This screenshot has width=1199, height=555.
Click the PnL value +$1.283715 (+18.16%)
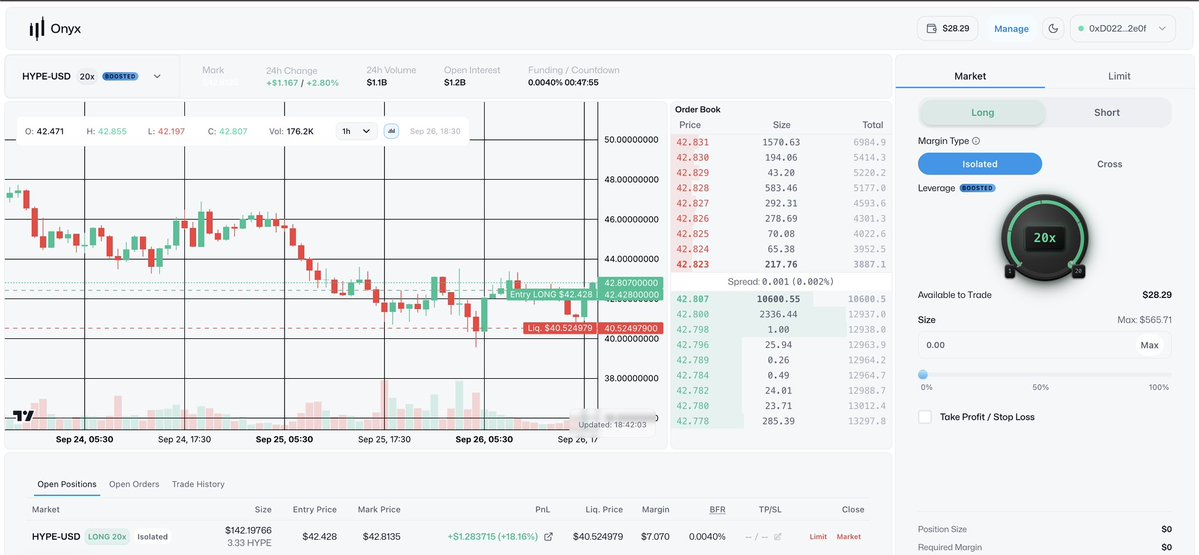coord(492,537)
